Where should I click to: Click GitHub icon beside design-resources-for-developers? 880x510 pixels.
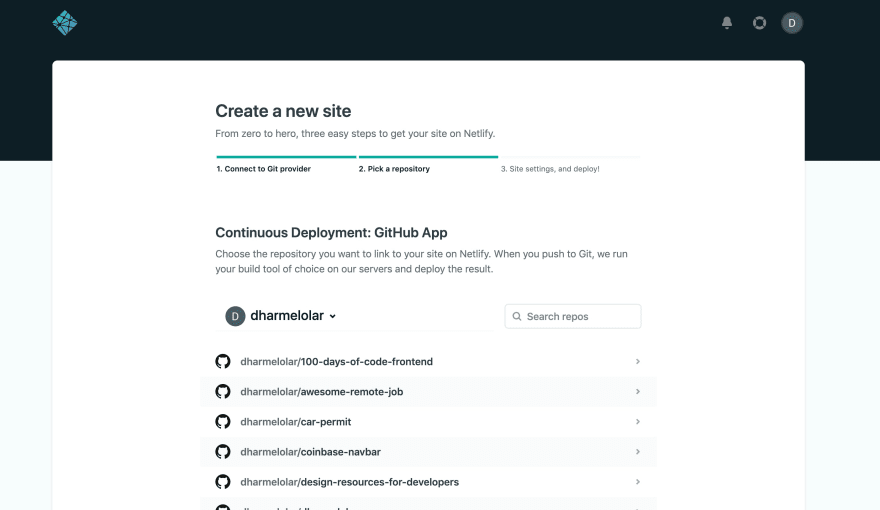223,481
